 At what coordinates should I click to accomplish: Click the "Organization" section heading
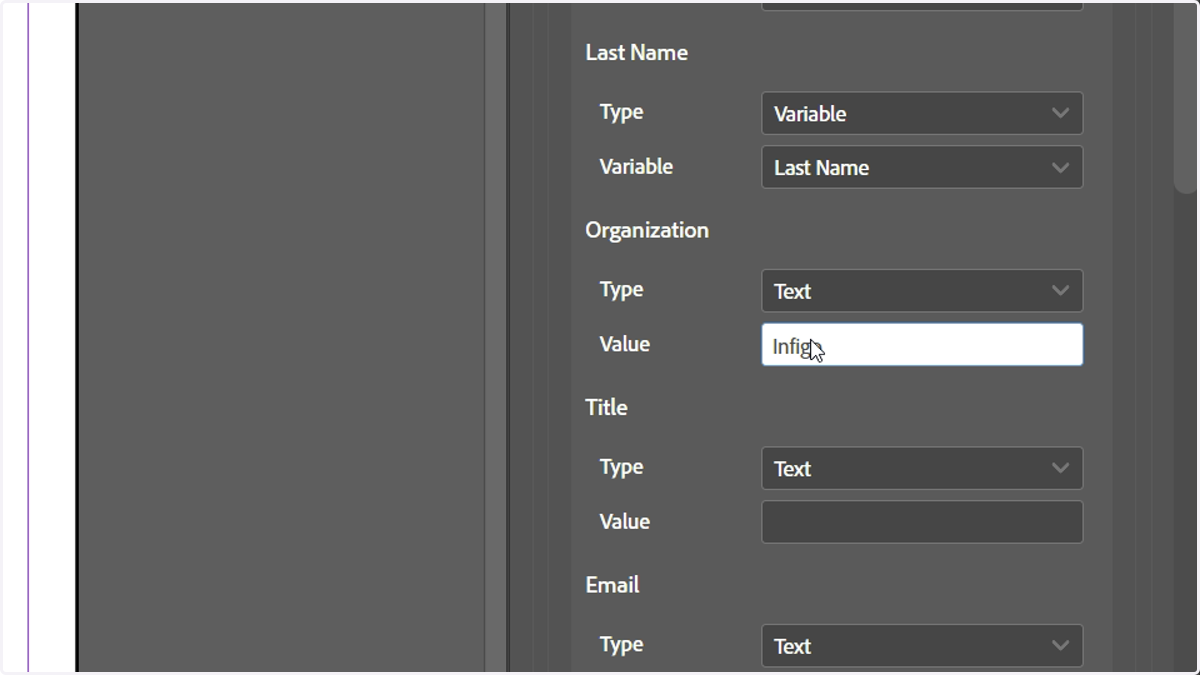647,230
